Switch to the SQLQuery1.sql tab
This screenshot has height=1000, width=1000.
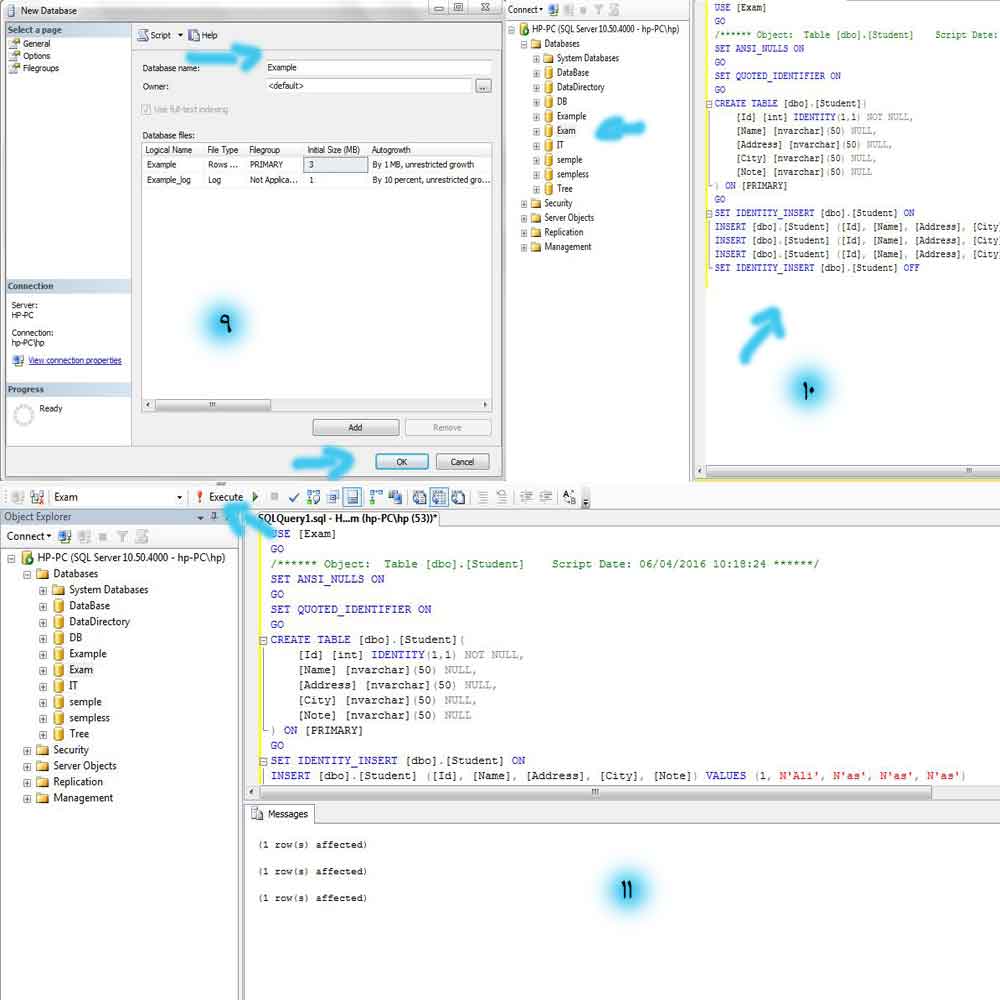(x=345, y=518)
